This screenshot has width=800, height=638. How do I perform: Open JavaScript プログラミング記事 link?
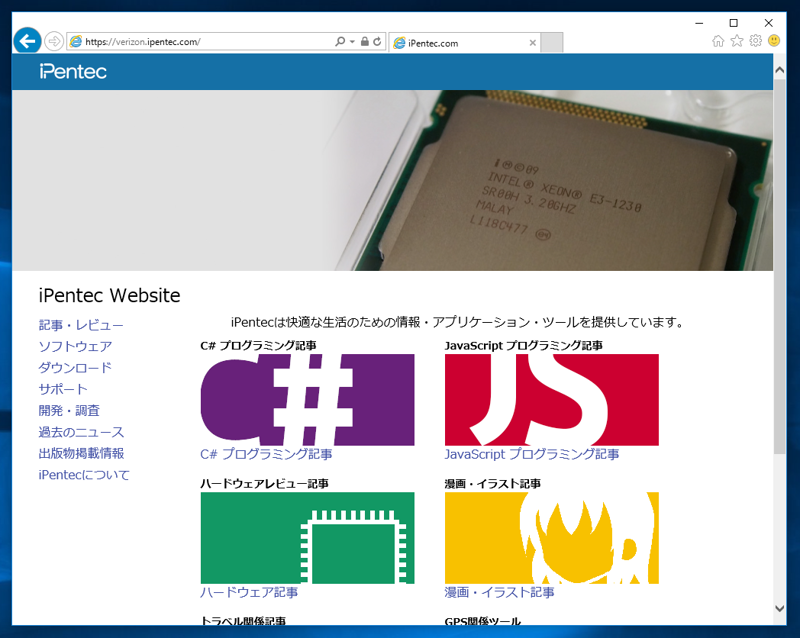coord(532,454)
